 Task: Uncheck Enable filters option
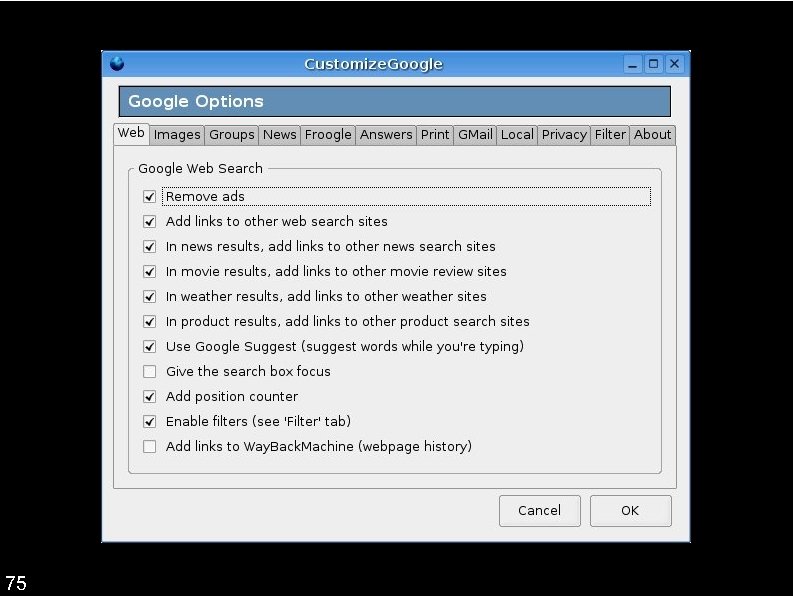(150, 422)
